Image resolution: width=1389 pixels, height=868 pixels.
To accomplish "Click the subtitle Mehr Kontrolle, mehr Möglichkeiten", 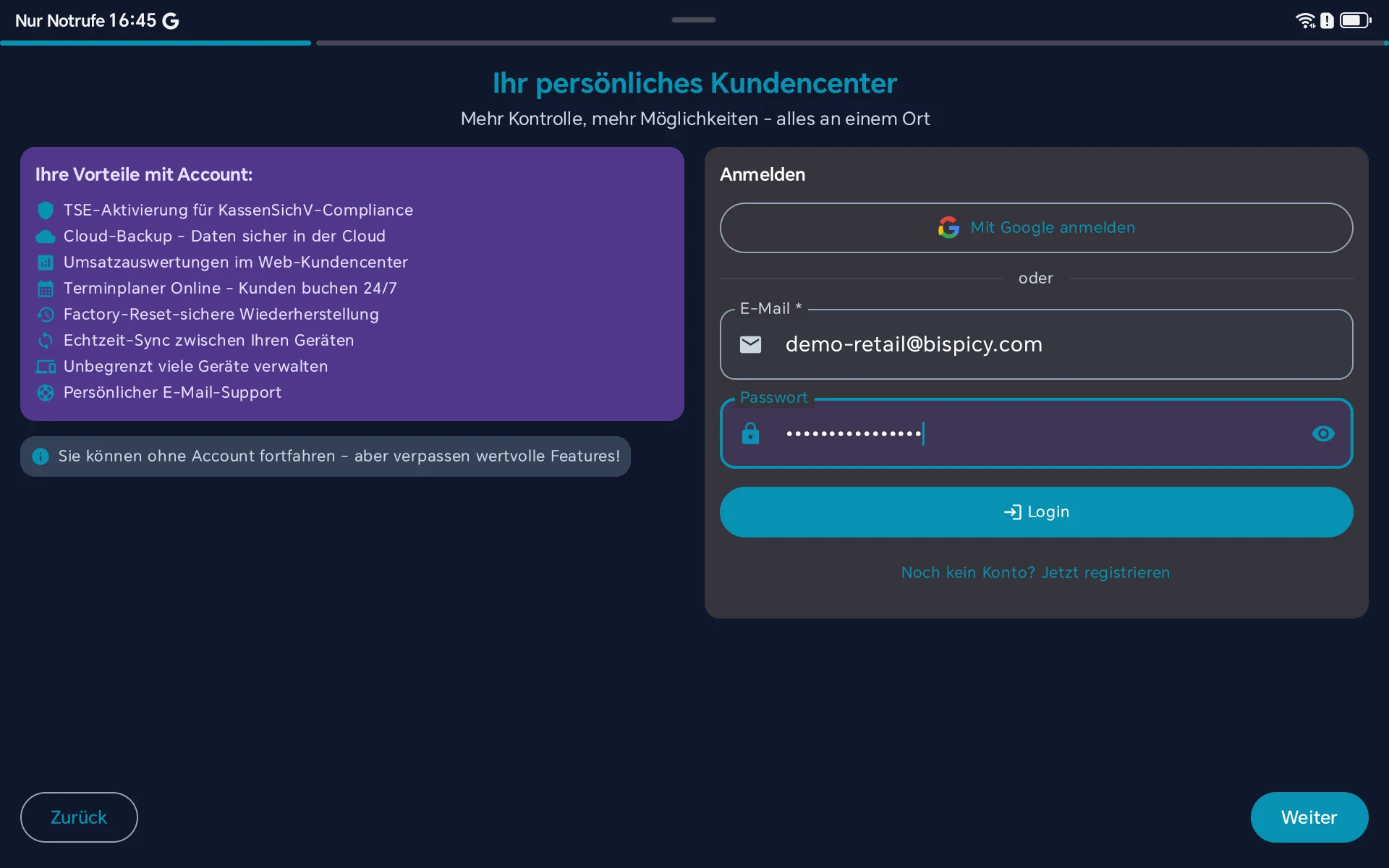I will click(x=694, y=119).
